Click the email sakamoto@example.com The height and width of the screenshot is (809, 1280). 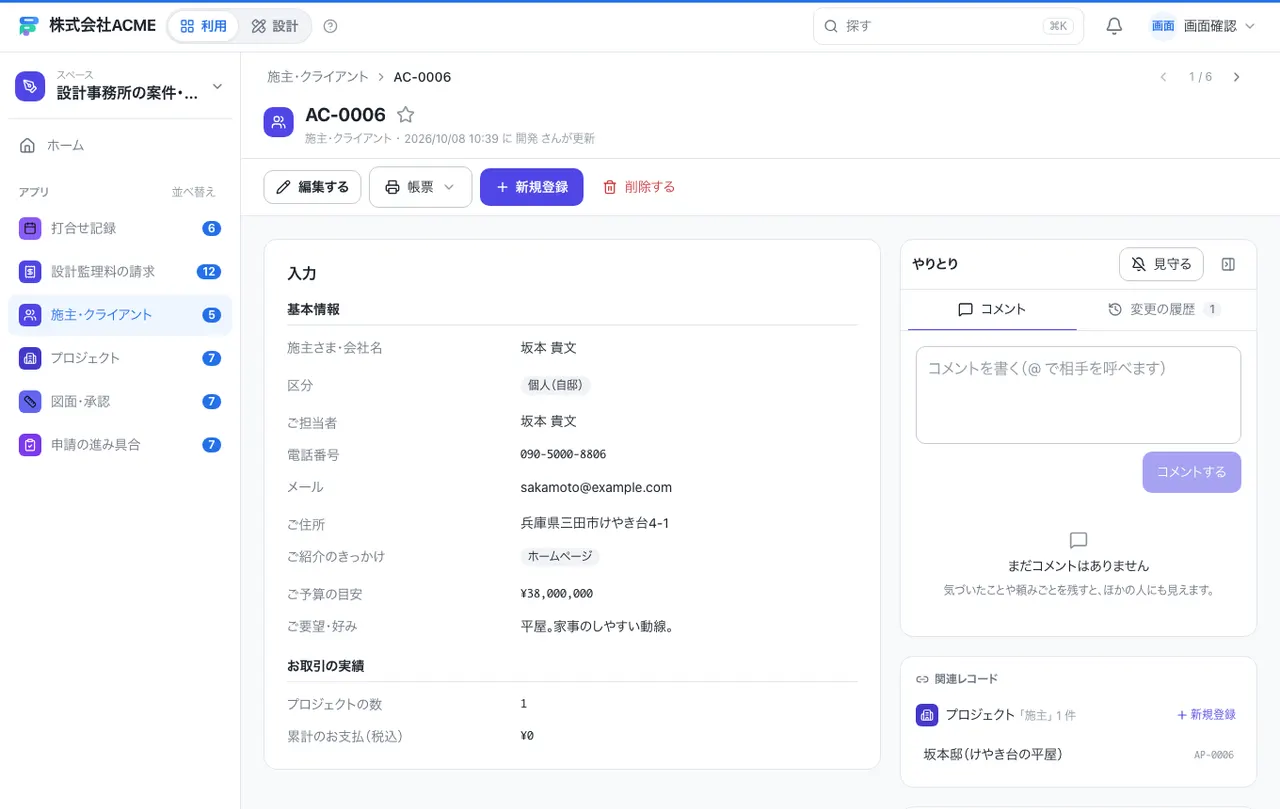[596, 488]
